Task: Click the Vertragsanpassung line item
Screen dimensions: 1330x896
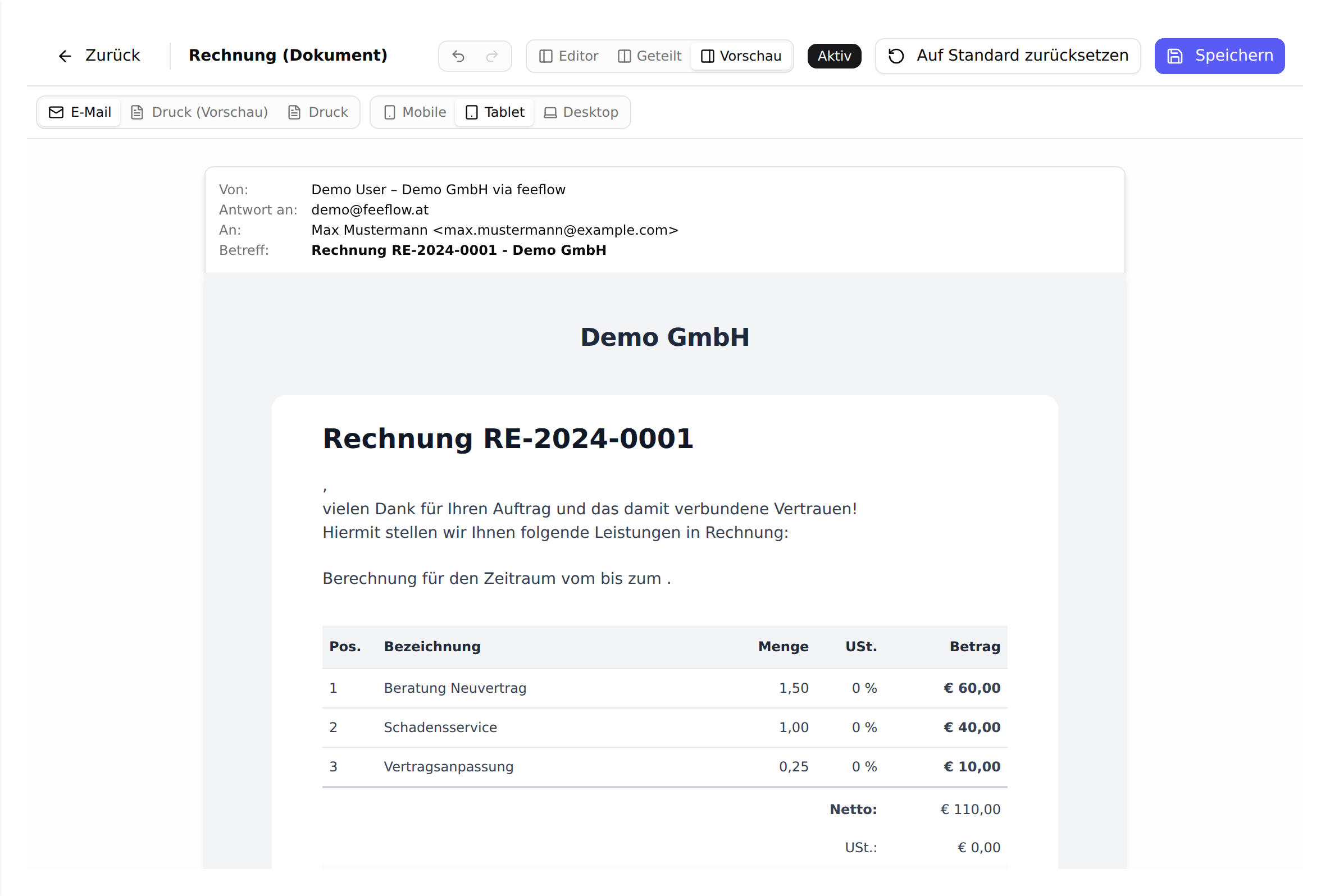Action: [449, 767]
